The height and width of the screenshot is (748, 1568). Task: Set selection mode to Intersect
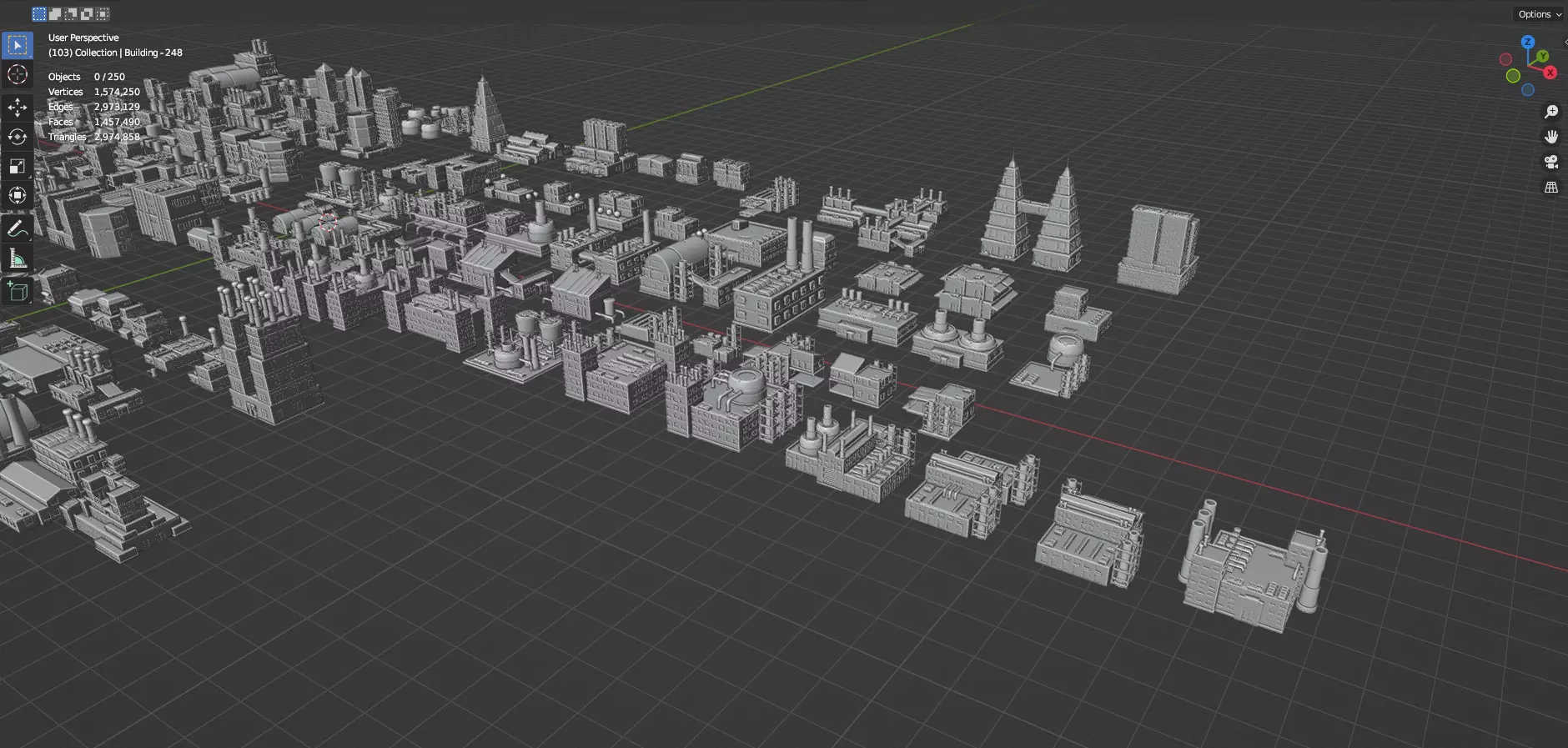click(103, 14)
